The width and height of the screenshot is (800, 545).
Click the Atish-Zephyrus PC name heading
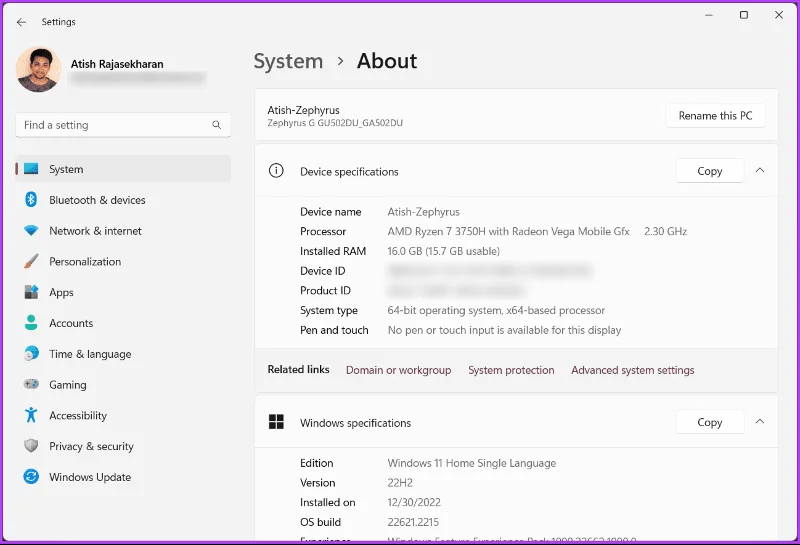[304, 110]
